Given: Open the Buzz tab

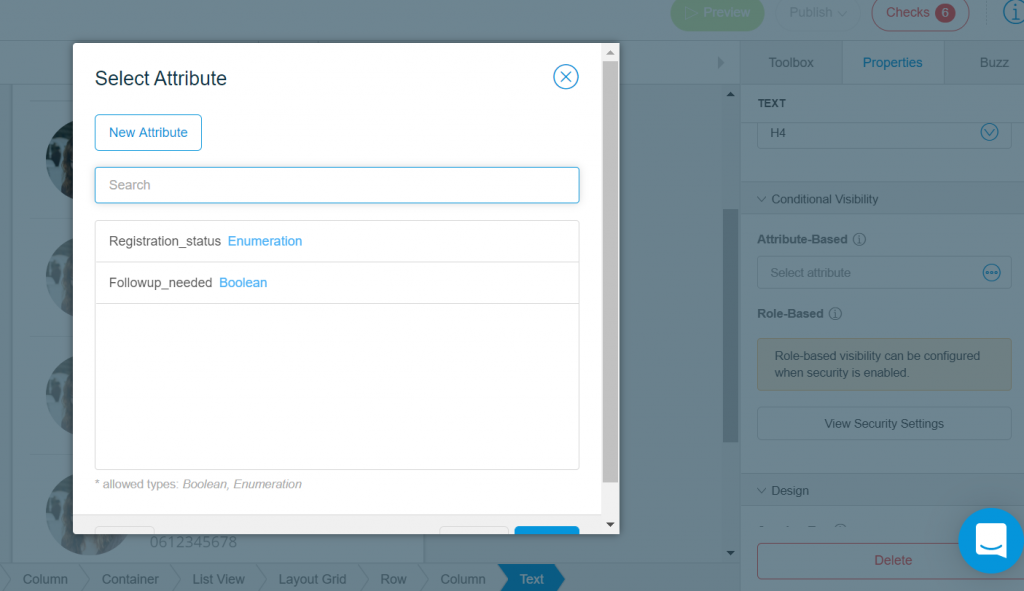Looking at the screenshot, I should 993,63.
